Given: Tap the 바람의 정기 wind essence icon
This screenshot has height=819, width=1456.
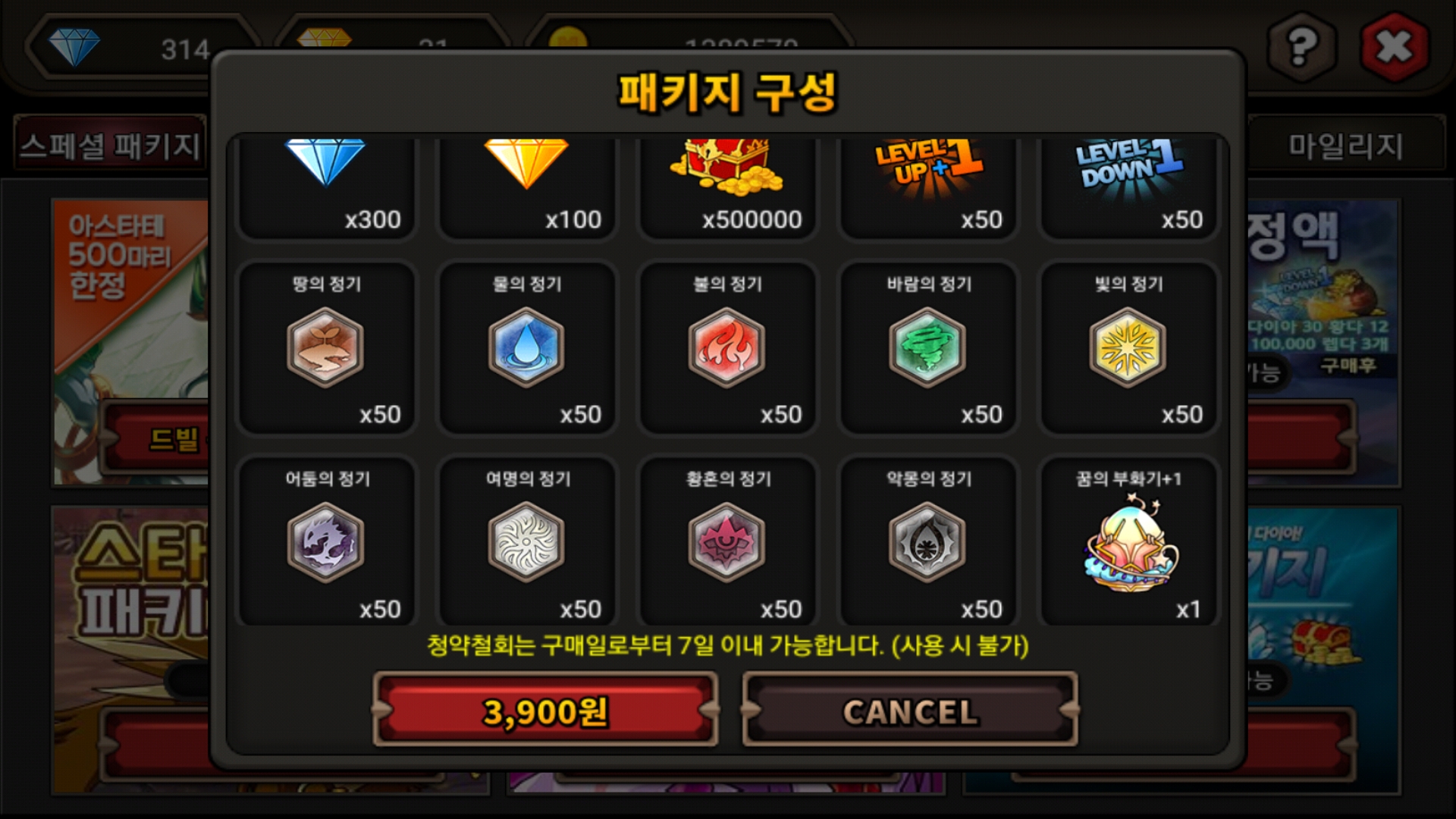Looking at the screenshot, I should pyautogui.click(x=927, y=347).
